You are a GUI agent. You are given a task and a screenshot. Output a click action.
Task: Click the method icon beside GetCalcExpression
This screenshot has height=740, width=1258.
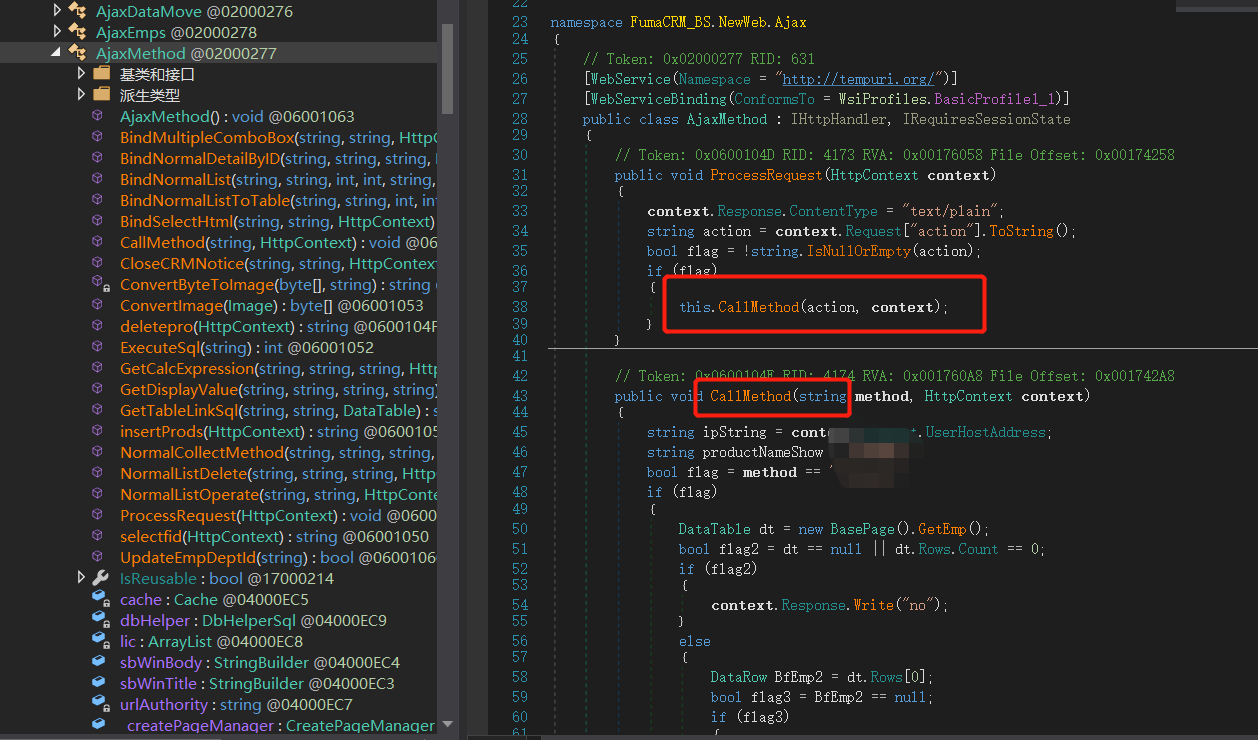coord(97,368)
